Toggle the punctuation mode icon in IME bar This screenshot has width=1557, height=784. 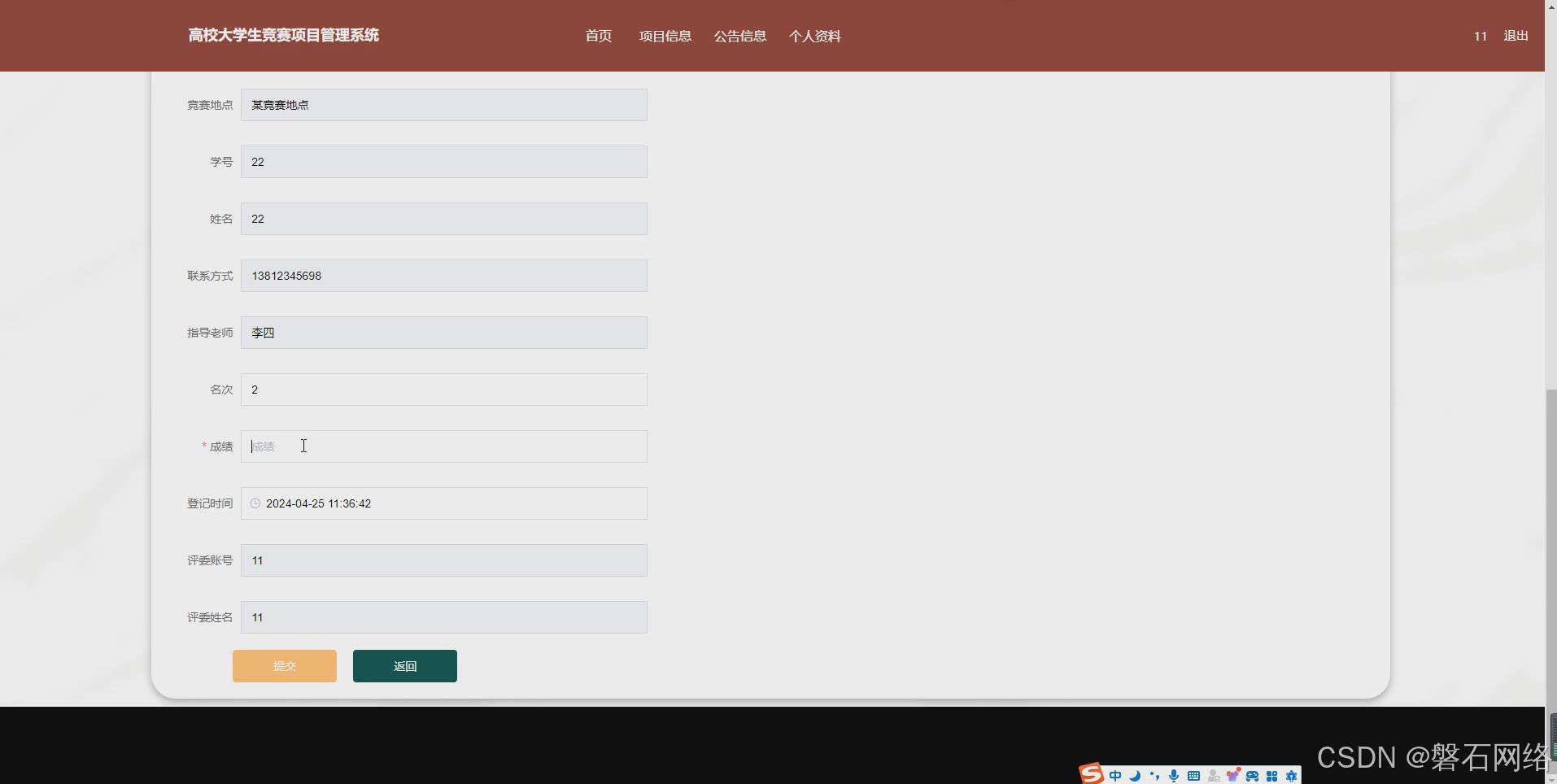click(x=1154, y=776)
